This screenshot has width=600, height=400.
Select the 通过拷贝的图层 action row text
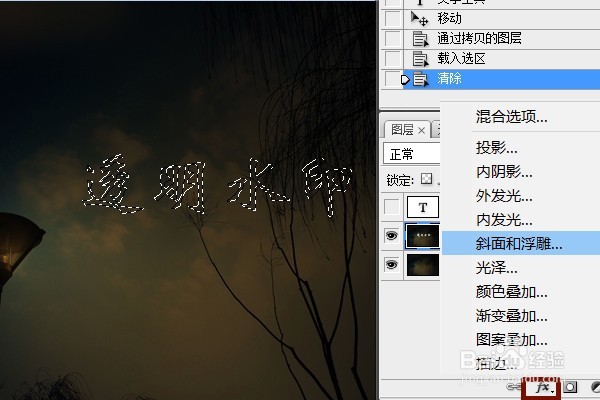[479, 38]
